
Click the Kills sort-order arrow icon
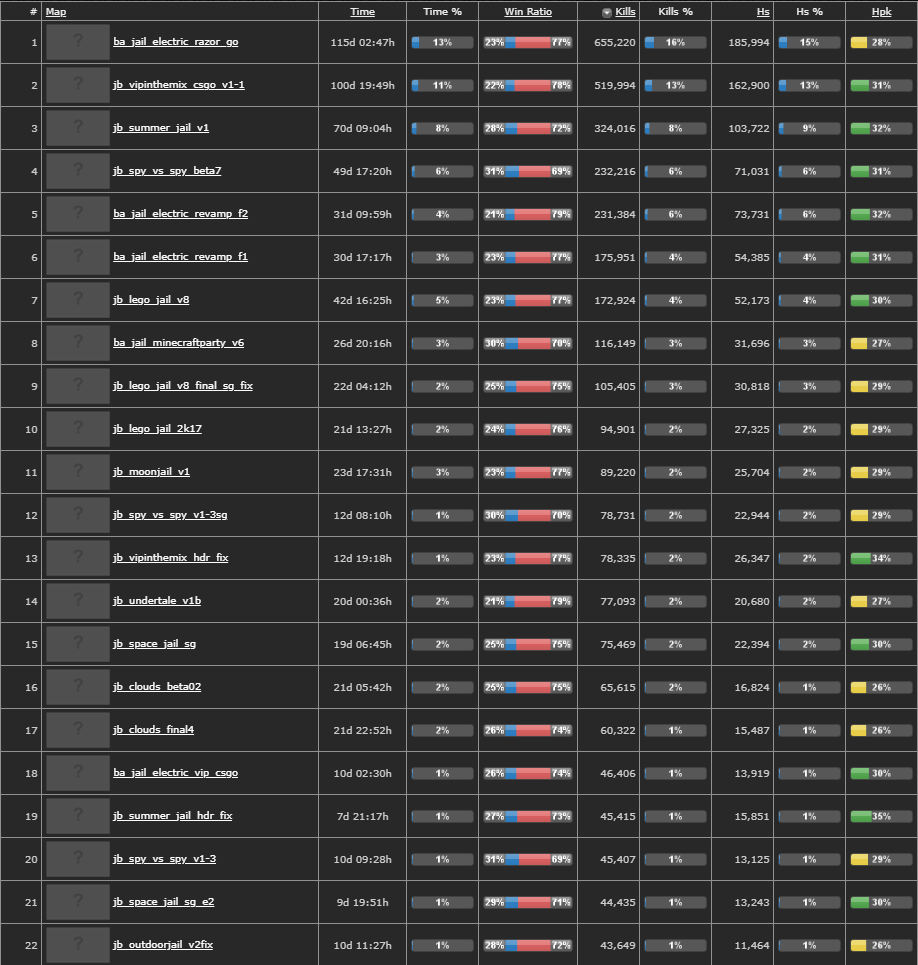(607, 12)
